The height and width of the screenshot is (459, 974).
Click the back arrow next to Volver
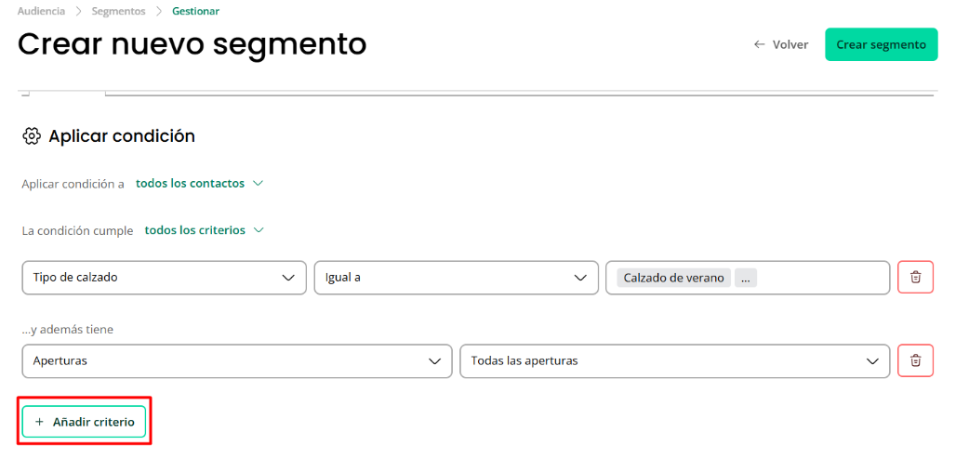pyautogui.click(x=759, y=45)
